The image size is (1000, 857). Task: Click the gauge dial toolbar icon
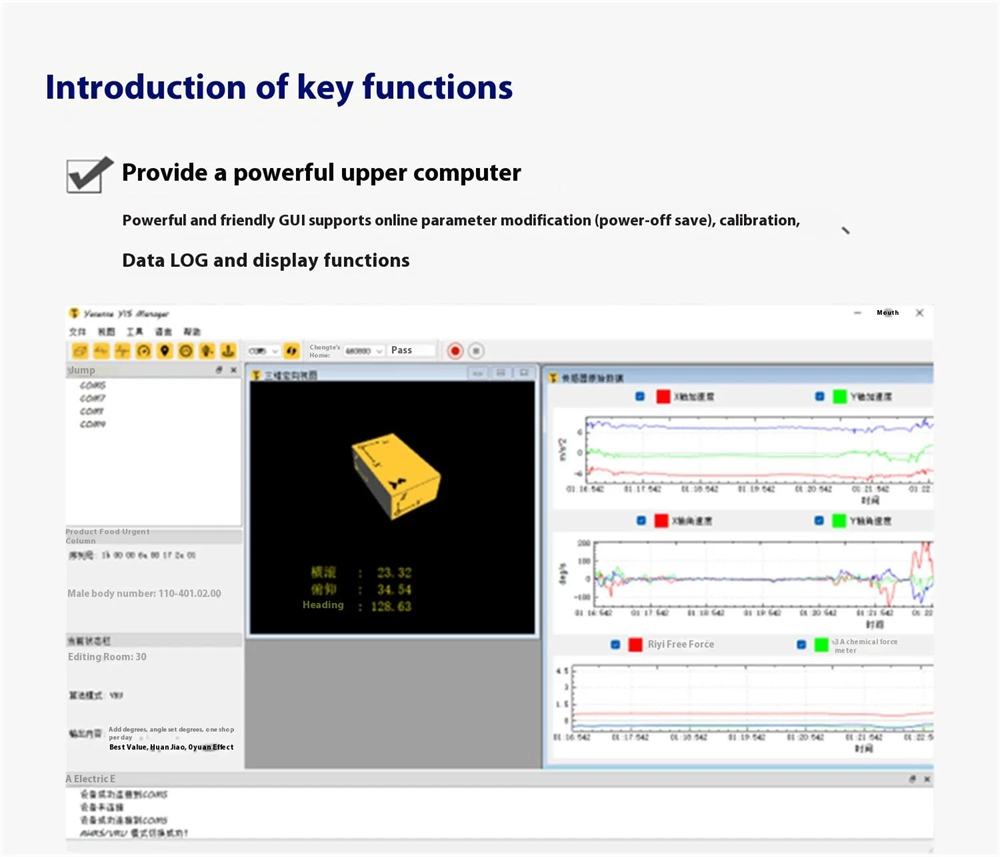coord(143,351)
